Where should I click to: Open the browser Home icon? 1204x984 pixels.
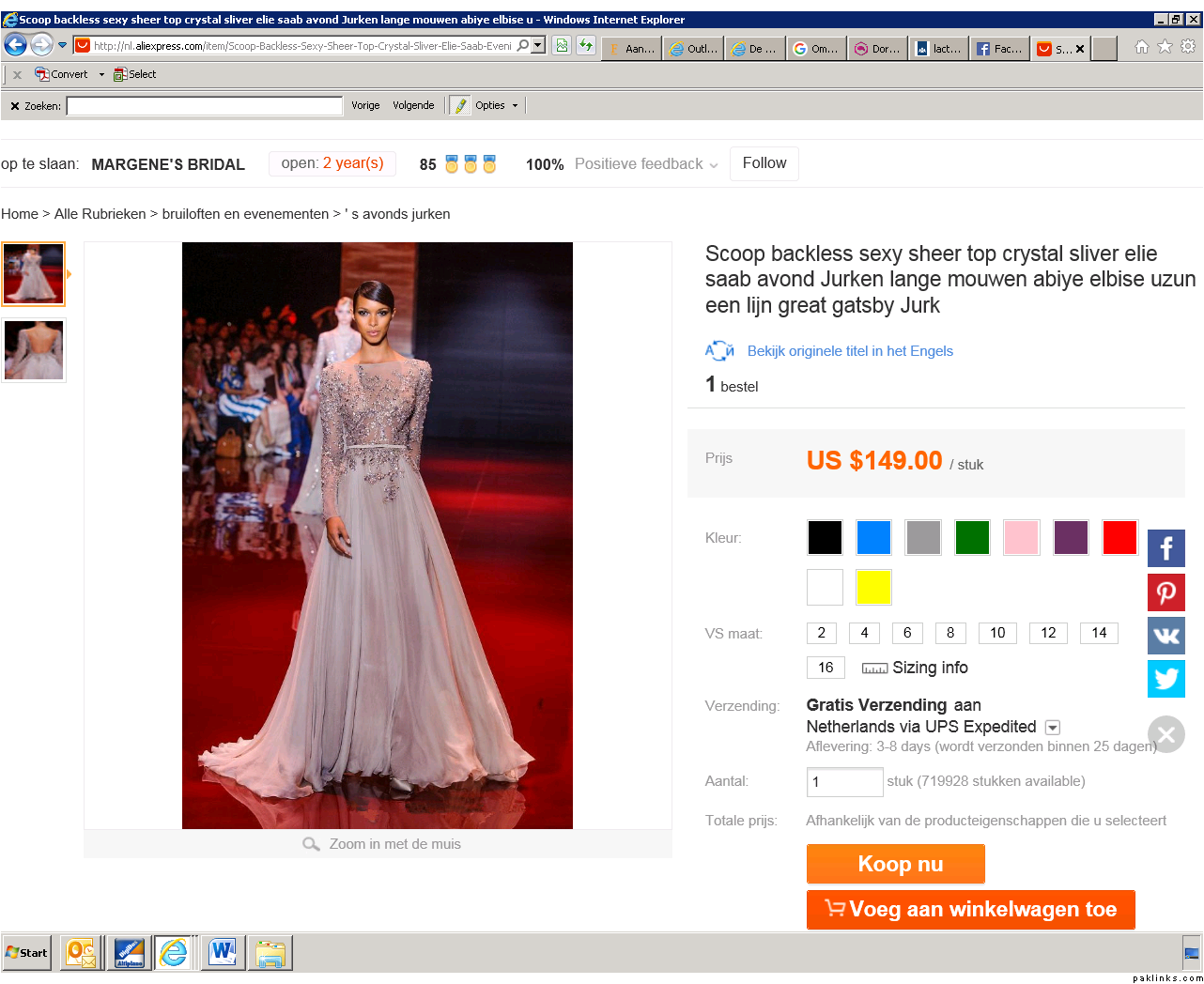pos(1141,47)
